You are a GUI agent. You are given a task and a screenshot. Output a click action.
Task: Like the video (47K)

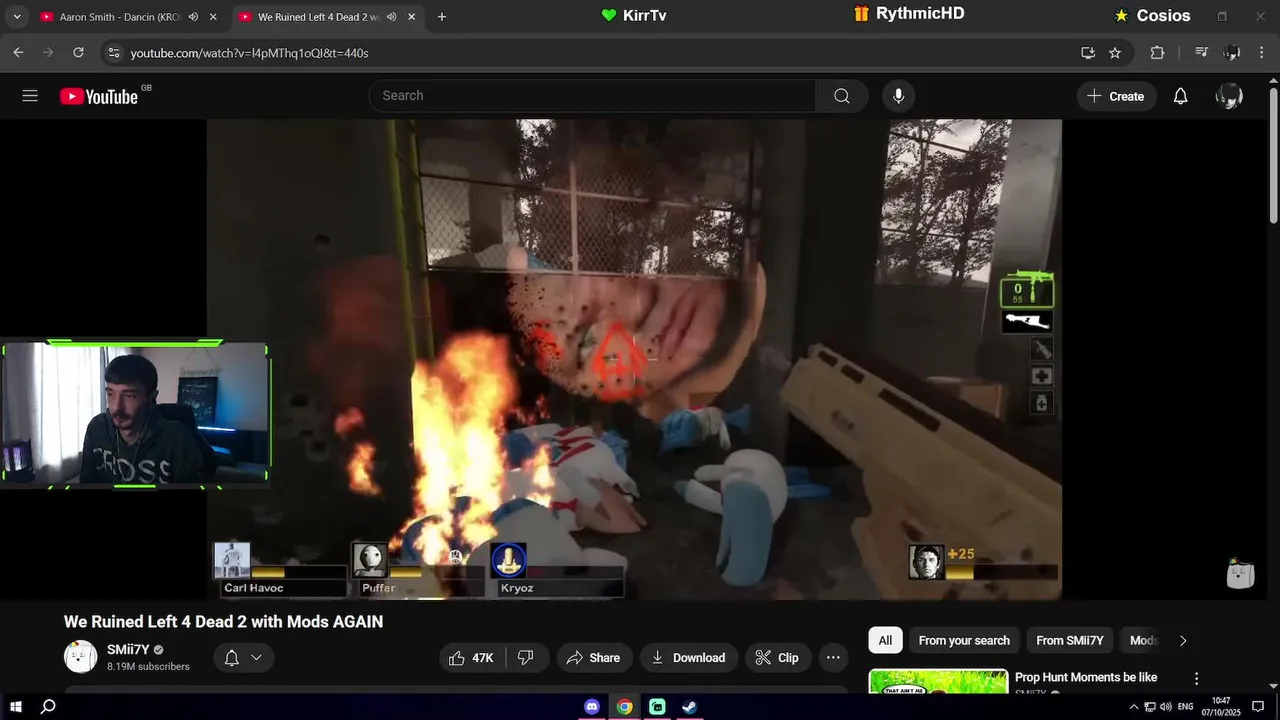click(471, 658)
